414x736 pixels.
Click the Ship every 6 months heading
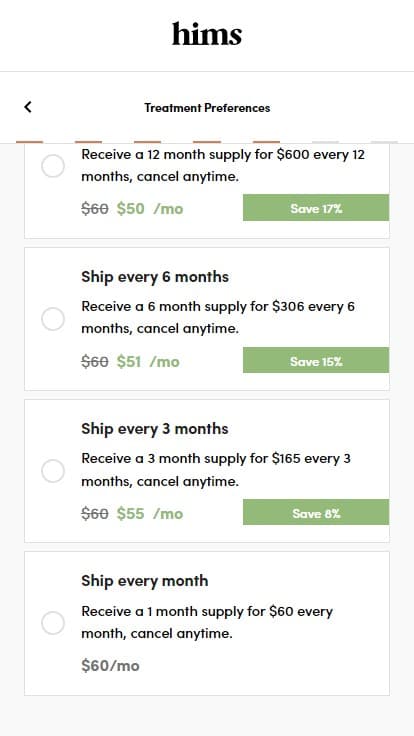[x=155, y=276]
